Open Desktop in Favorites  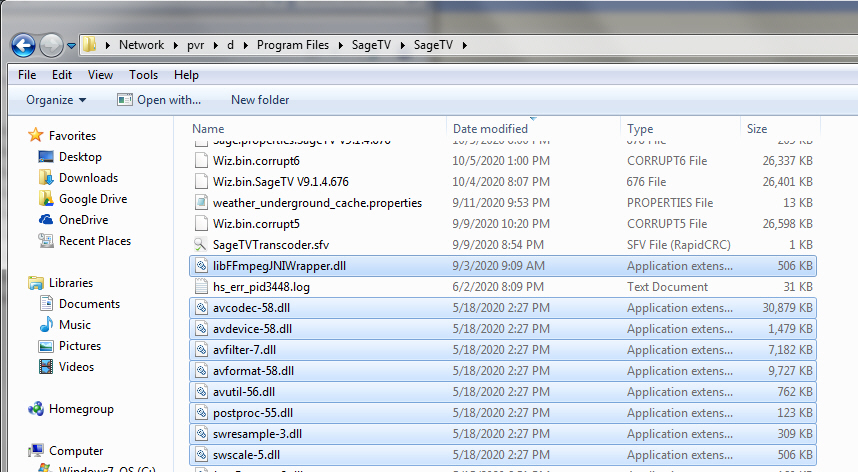[80, 157]
